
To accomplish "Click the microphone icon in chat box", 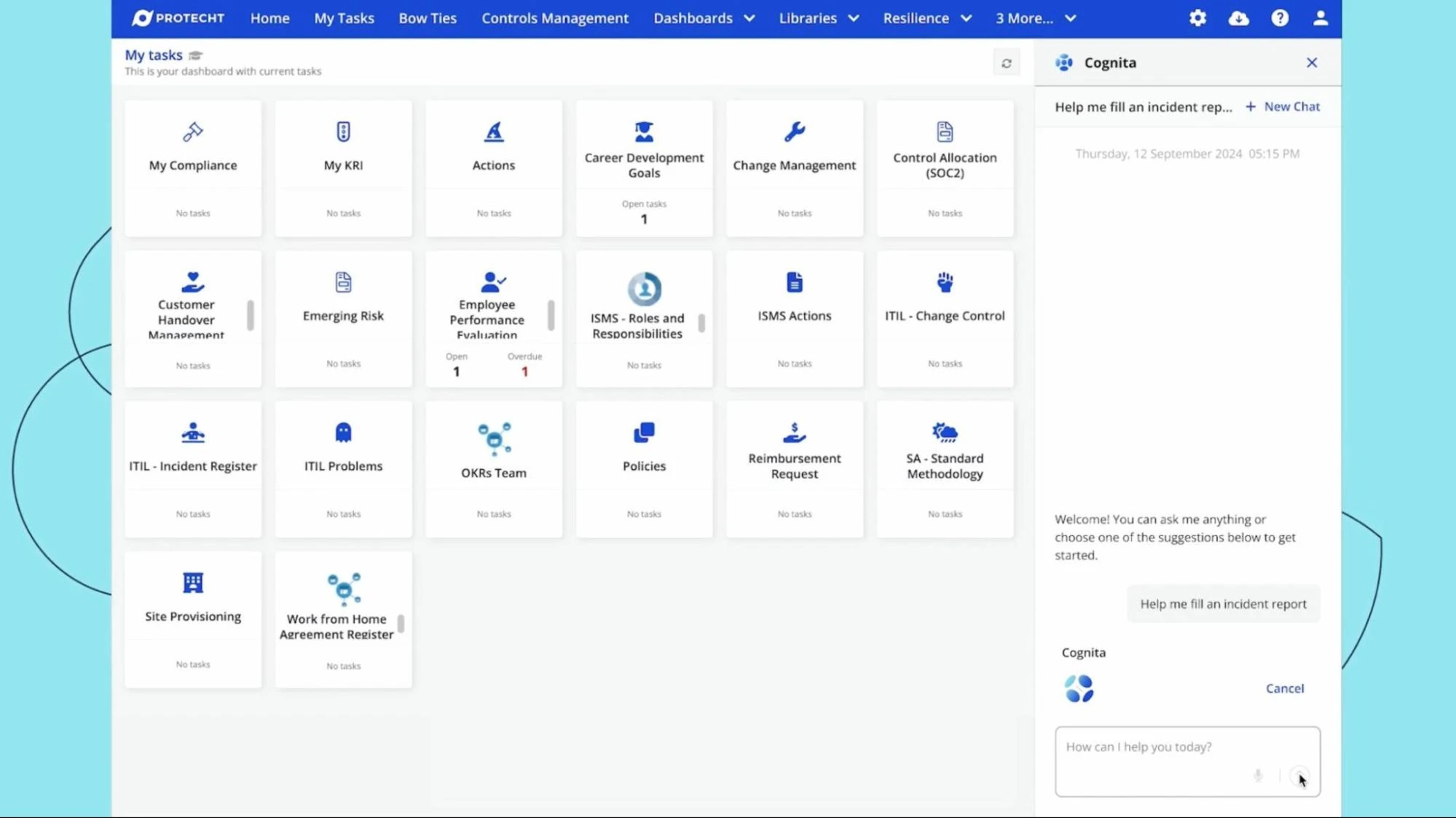I will pyautogui.click(x=1258, y=775).
